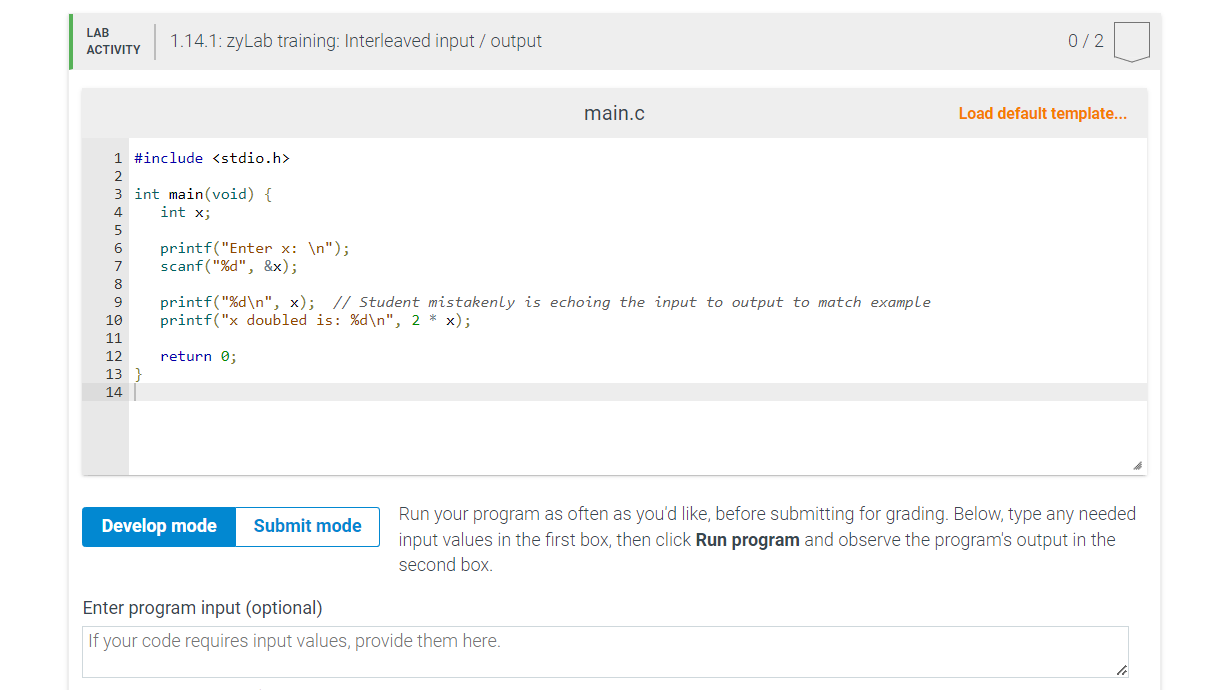Click the program input text area

[x=605, y=650]
